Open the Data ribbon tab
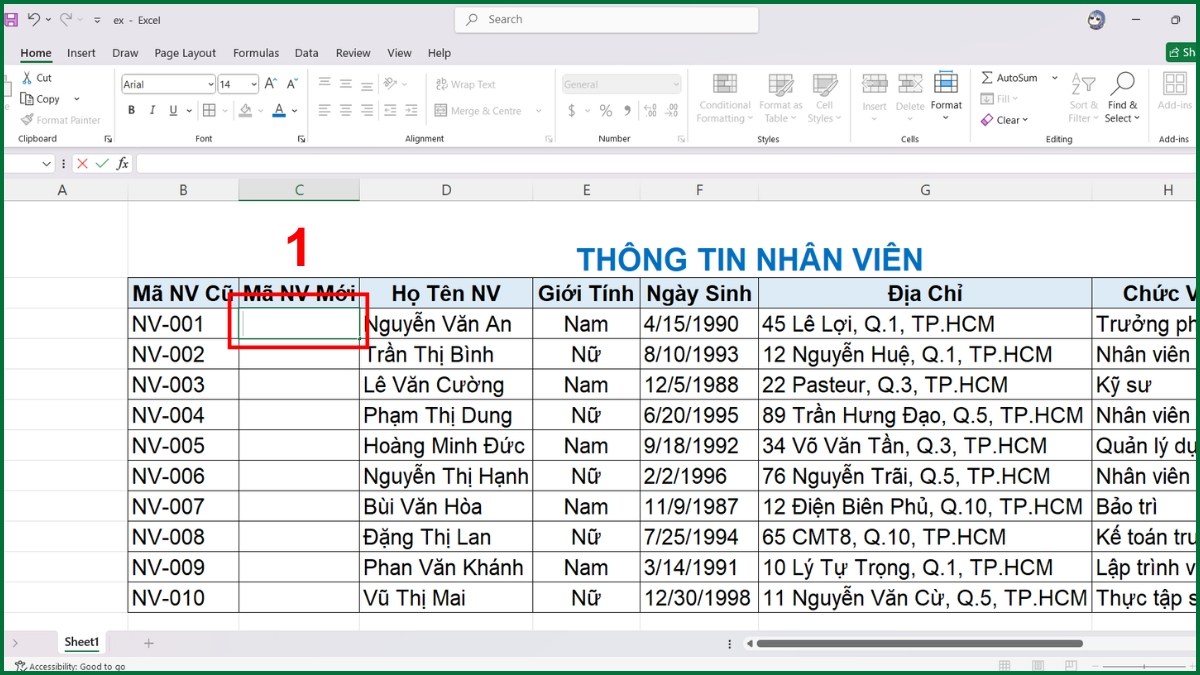The height and width of the screenshot is (675, 1200). point(306,53)
